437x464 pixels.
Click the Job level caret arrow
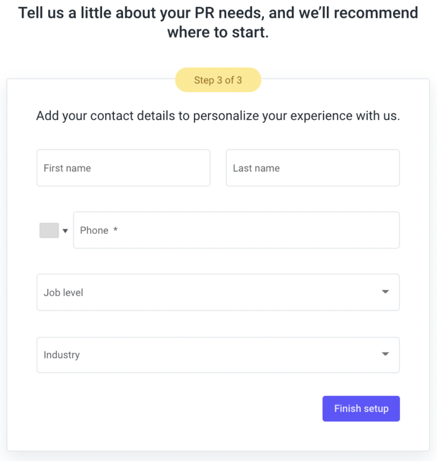tap(385, 292)
